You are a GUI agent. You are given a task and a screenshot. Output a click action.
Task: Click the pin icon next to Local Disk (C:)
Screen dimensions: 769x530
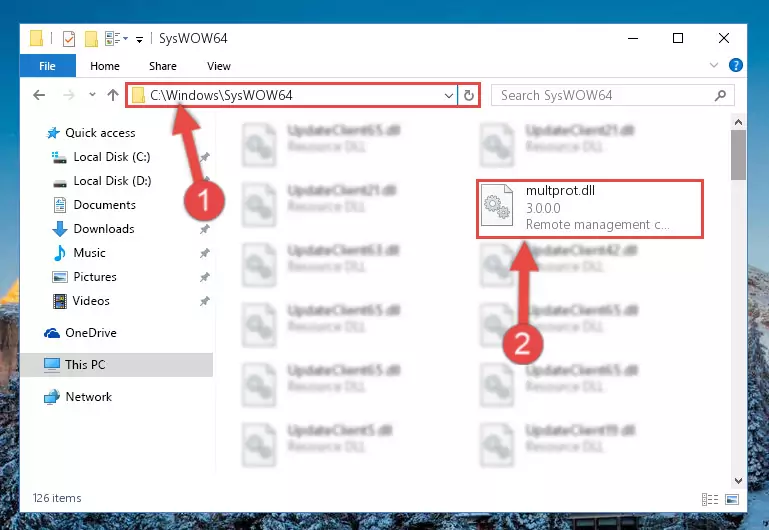(x=205, y=157)
